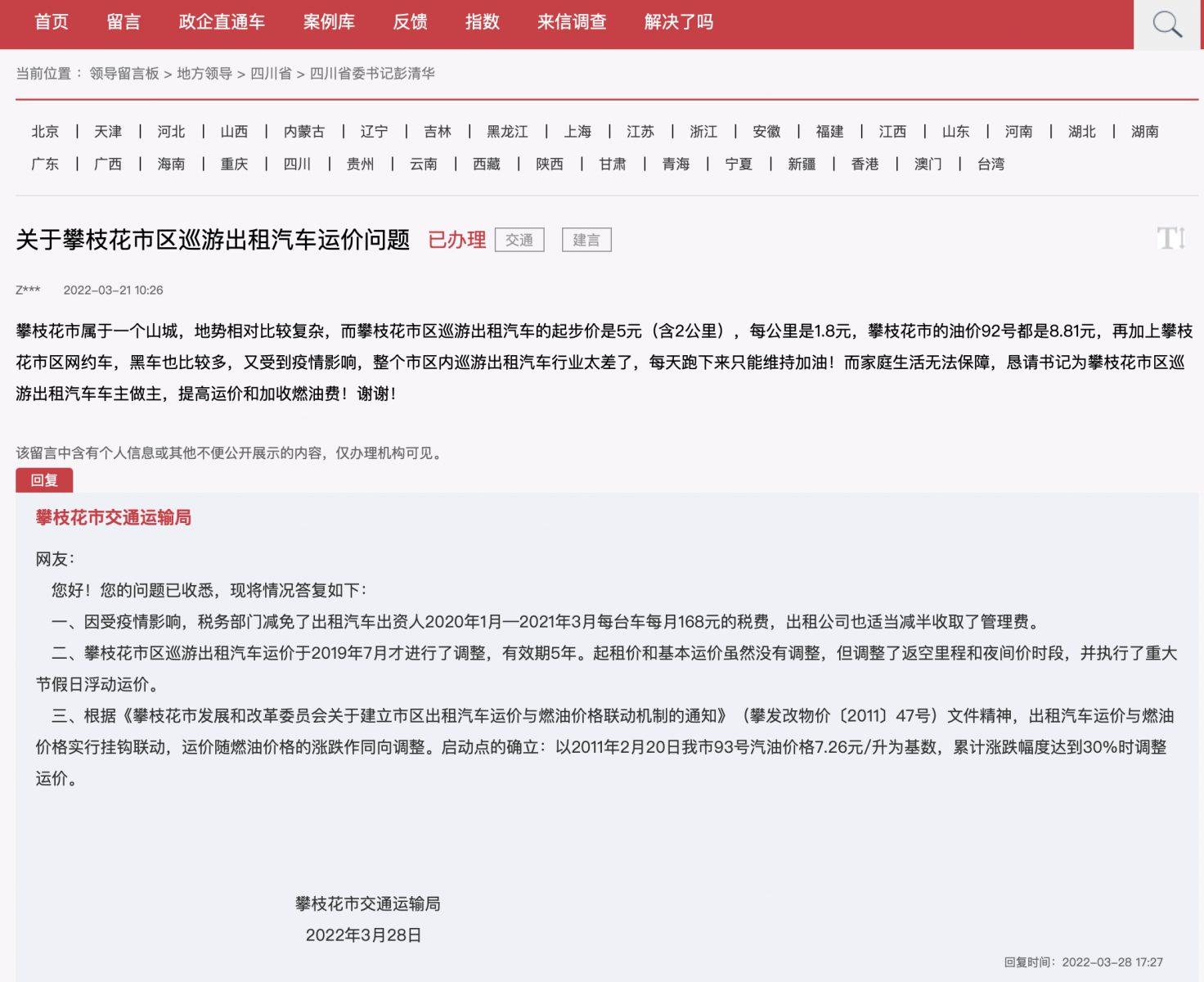This screenshot has width=1204, height=982.
Task: Choose 青海 from the province list
Action: tap(676, 164)
